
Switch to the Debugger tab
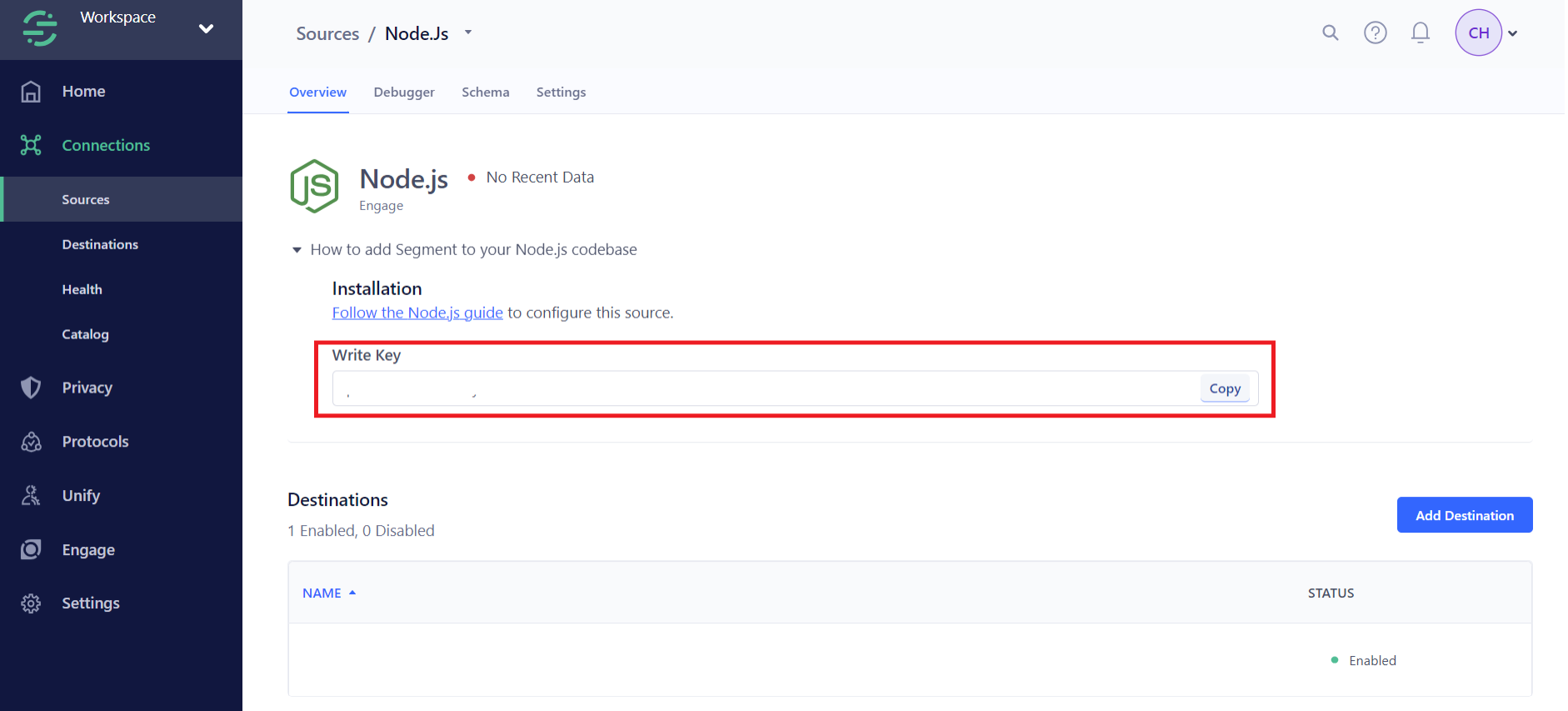[404, 93]
